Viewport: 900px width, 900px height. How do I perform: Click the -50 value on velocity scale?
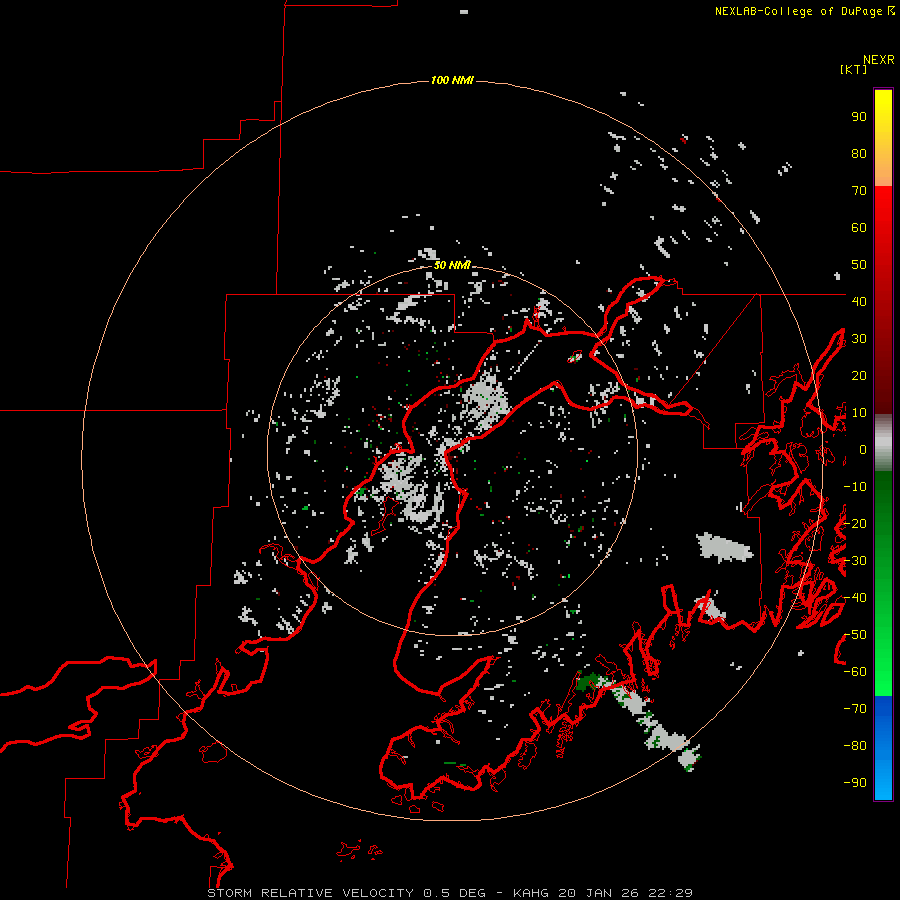point(855,635)
